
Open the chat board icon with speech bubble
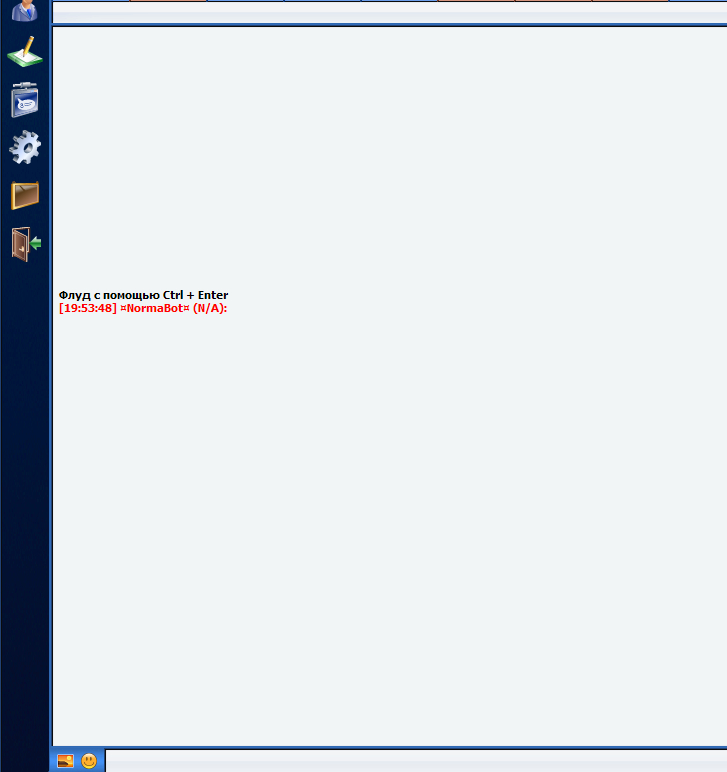(x=25, y=100)
